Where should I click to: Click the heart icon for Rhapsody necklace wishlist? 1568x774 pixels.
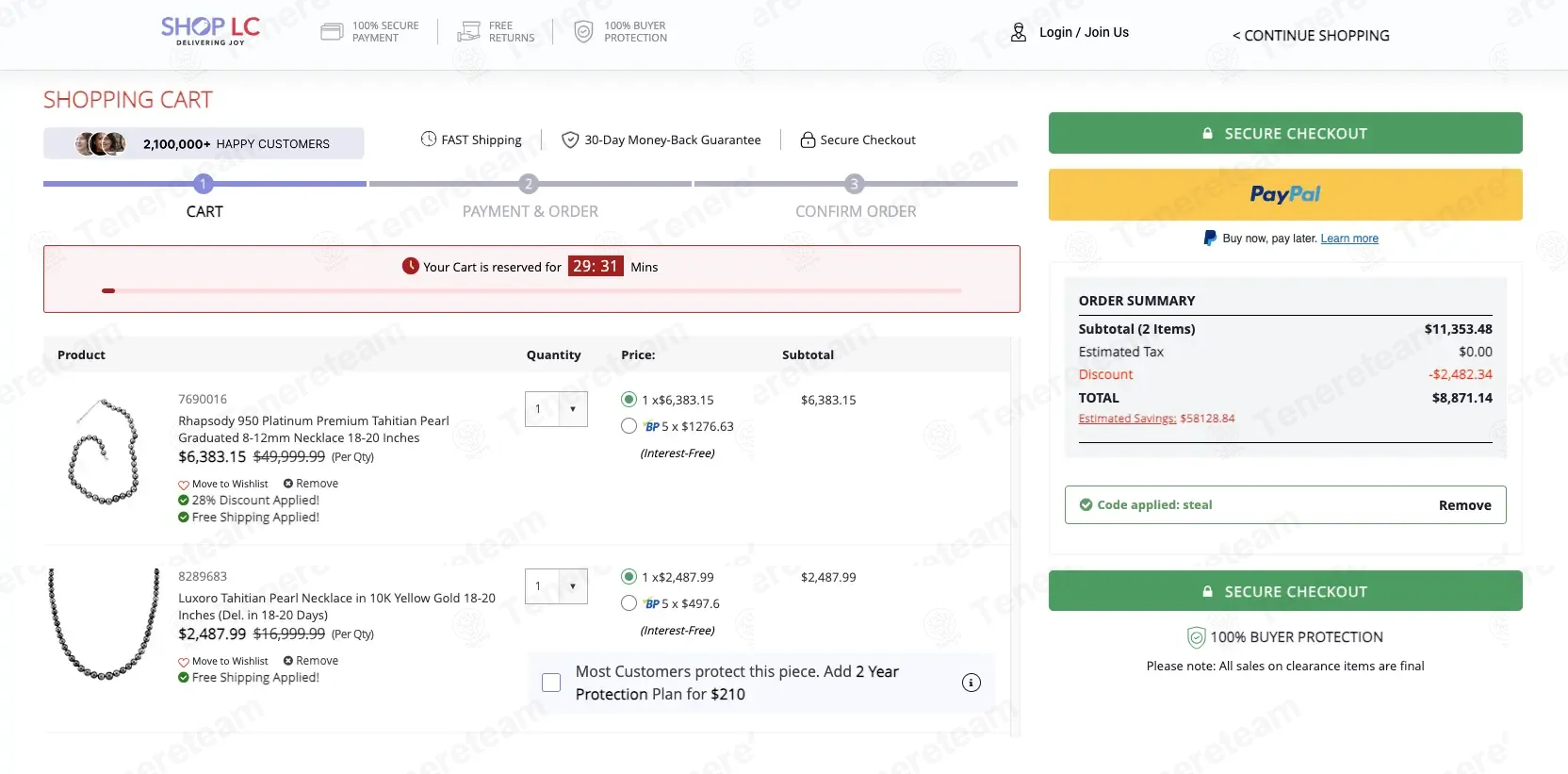[184, 485]
